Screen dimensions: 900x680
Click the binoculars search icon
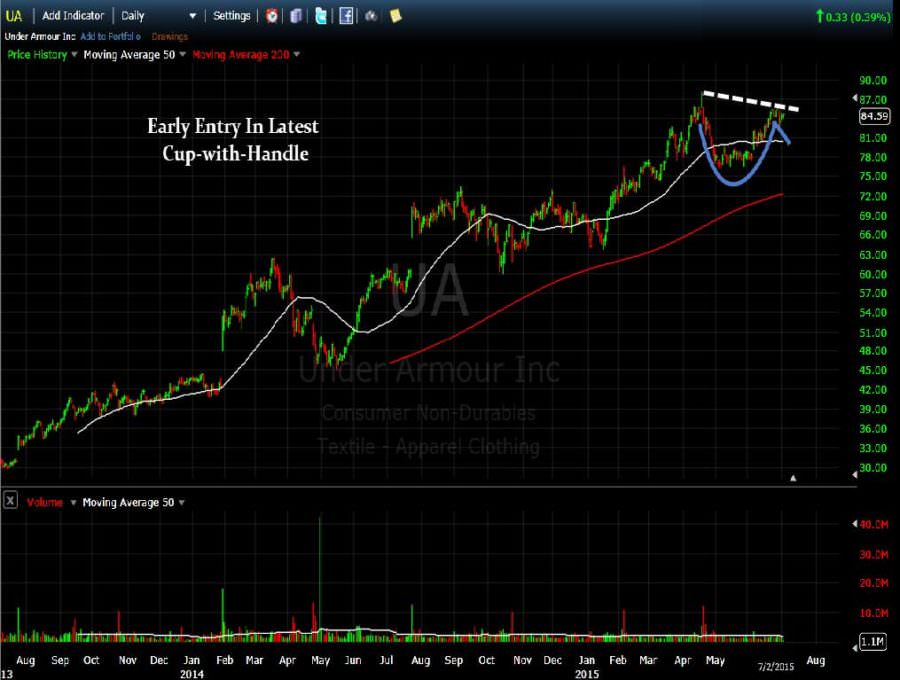pos(371,15)
